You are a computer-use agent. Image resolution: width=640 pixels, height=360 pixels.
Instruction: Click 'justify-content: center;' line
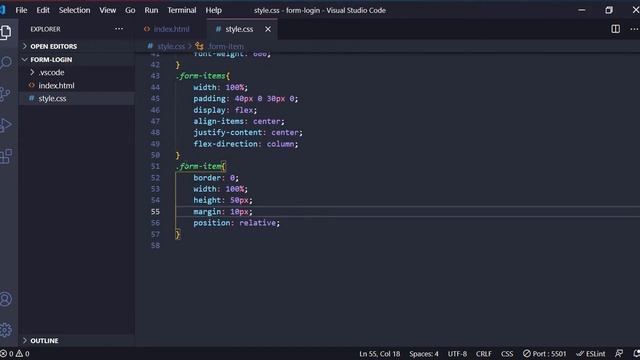tap(248, 132)
